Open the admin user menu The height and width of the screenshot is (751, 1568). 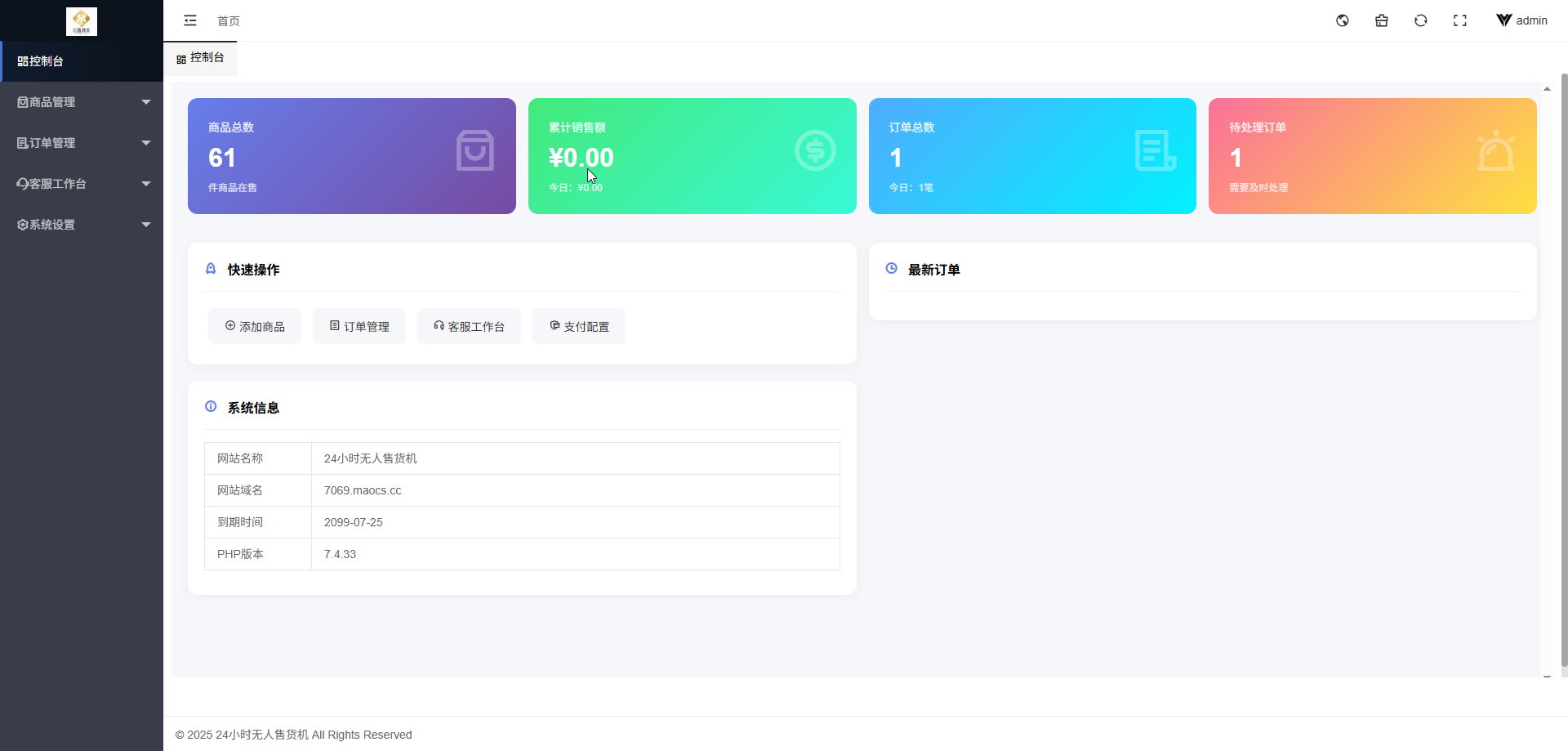click(1522, 20)
